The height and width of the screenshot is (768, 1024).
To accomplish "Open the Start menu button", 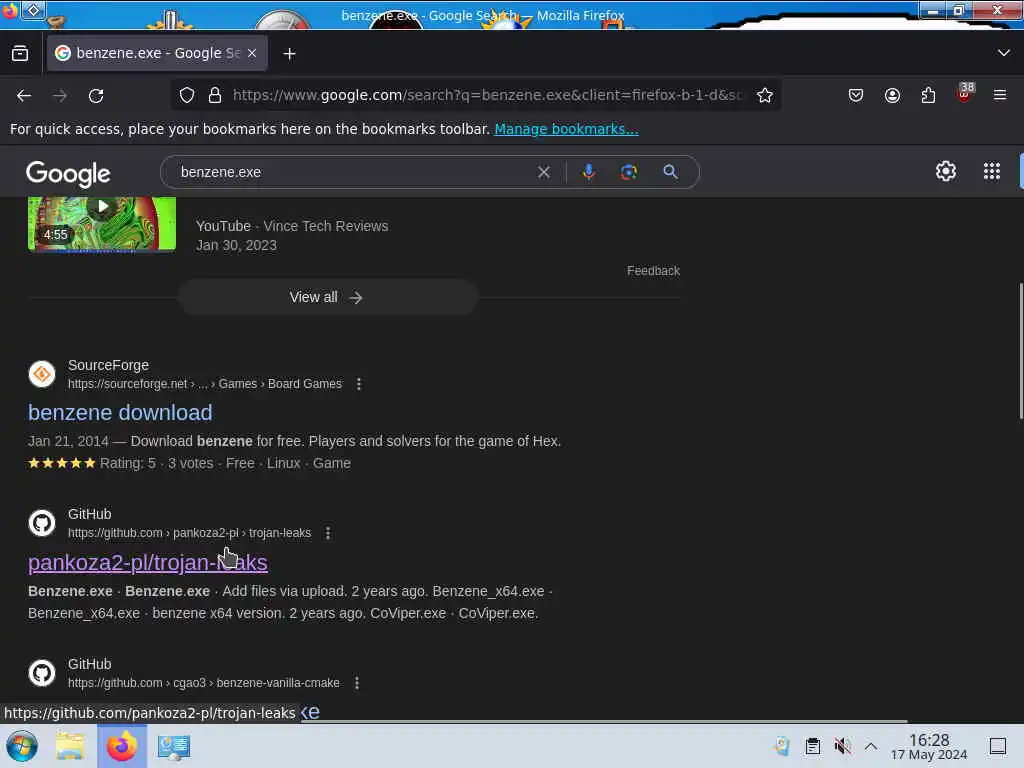I will 22,746.
